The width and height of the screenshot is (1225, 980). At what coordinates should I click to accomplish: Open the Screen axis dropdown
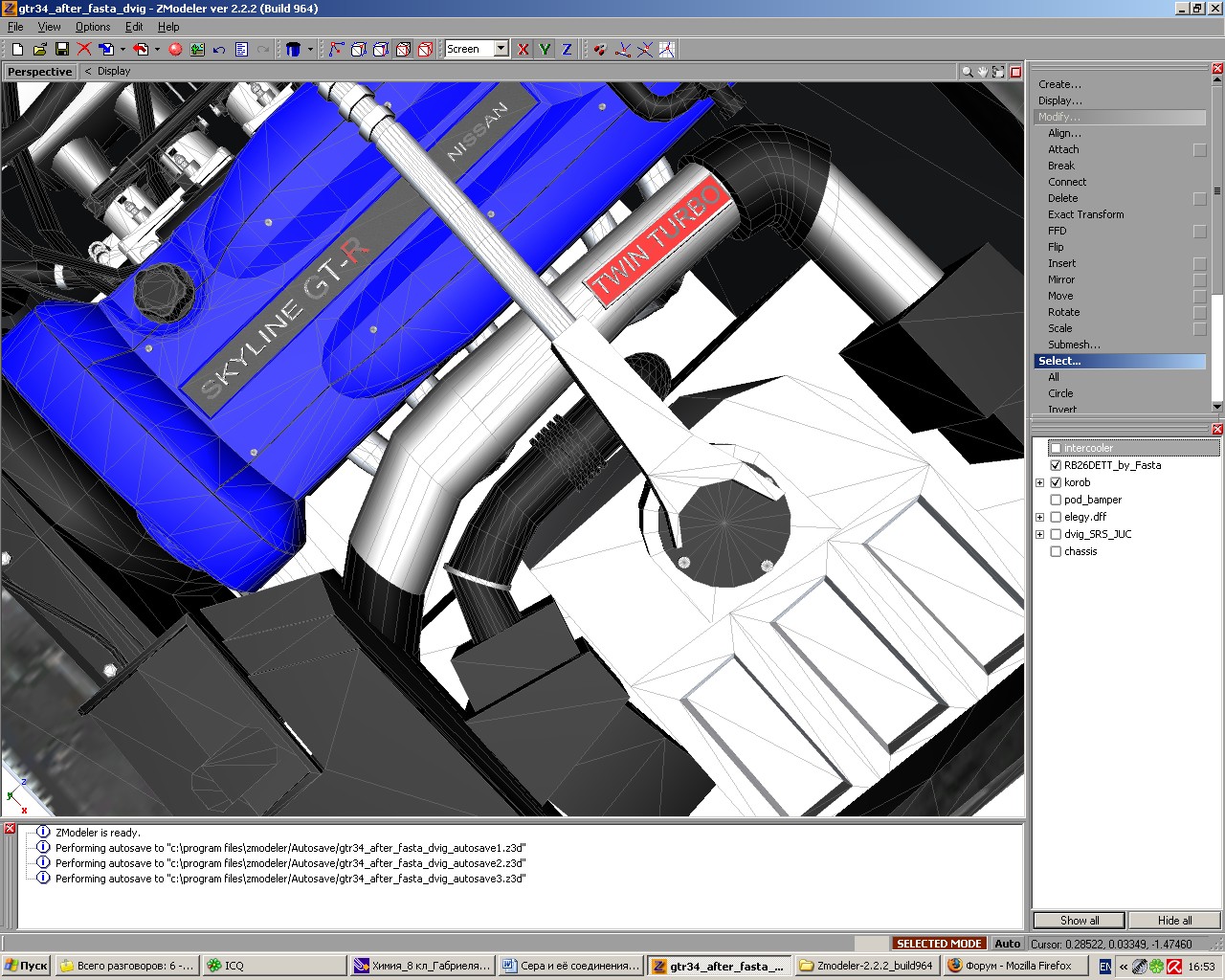pos(501,49)
